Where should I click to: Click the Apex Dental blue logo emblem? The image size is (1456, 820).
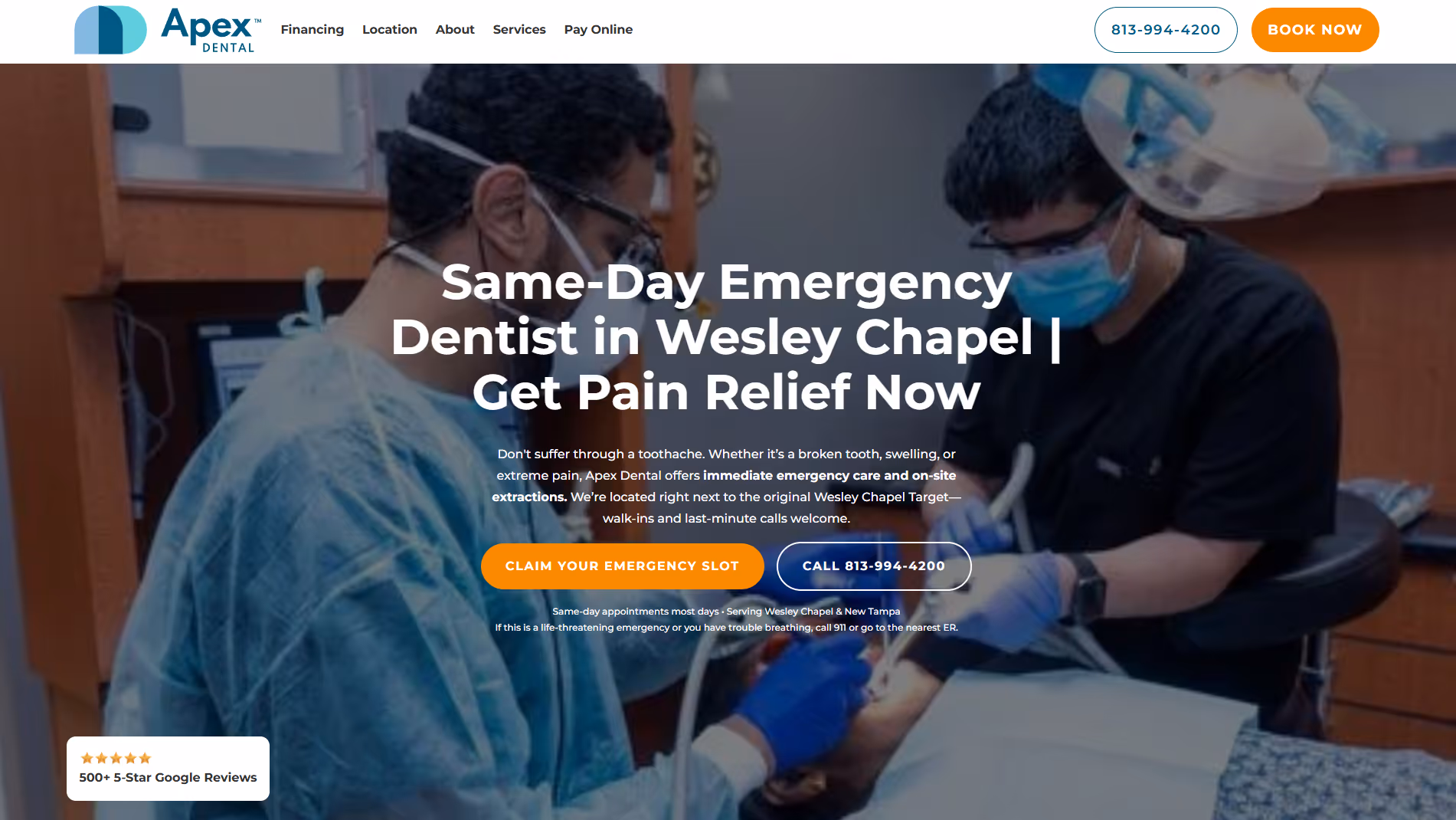pos(110,30)
